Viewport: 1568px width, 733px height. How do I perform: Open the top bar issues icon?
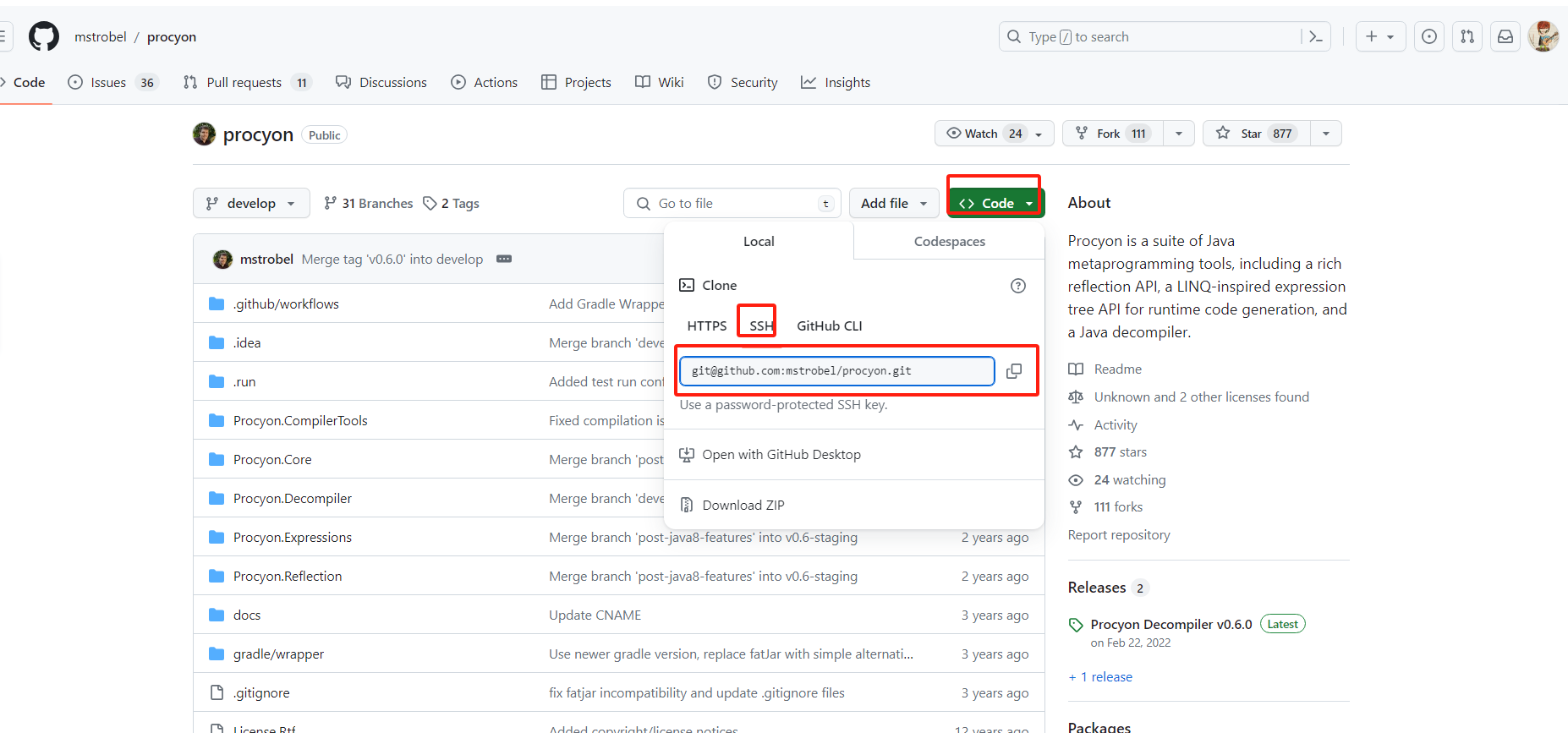tap(1429, 36)
